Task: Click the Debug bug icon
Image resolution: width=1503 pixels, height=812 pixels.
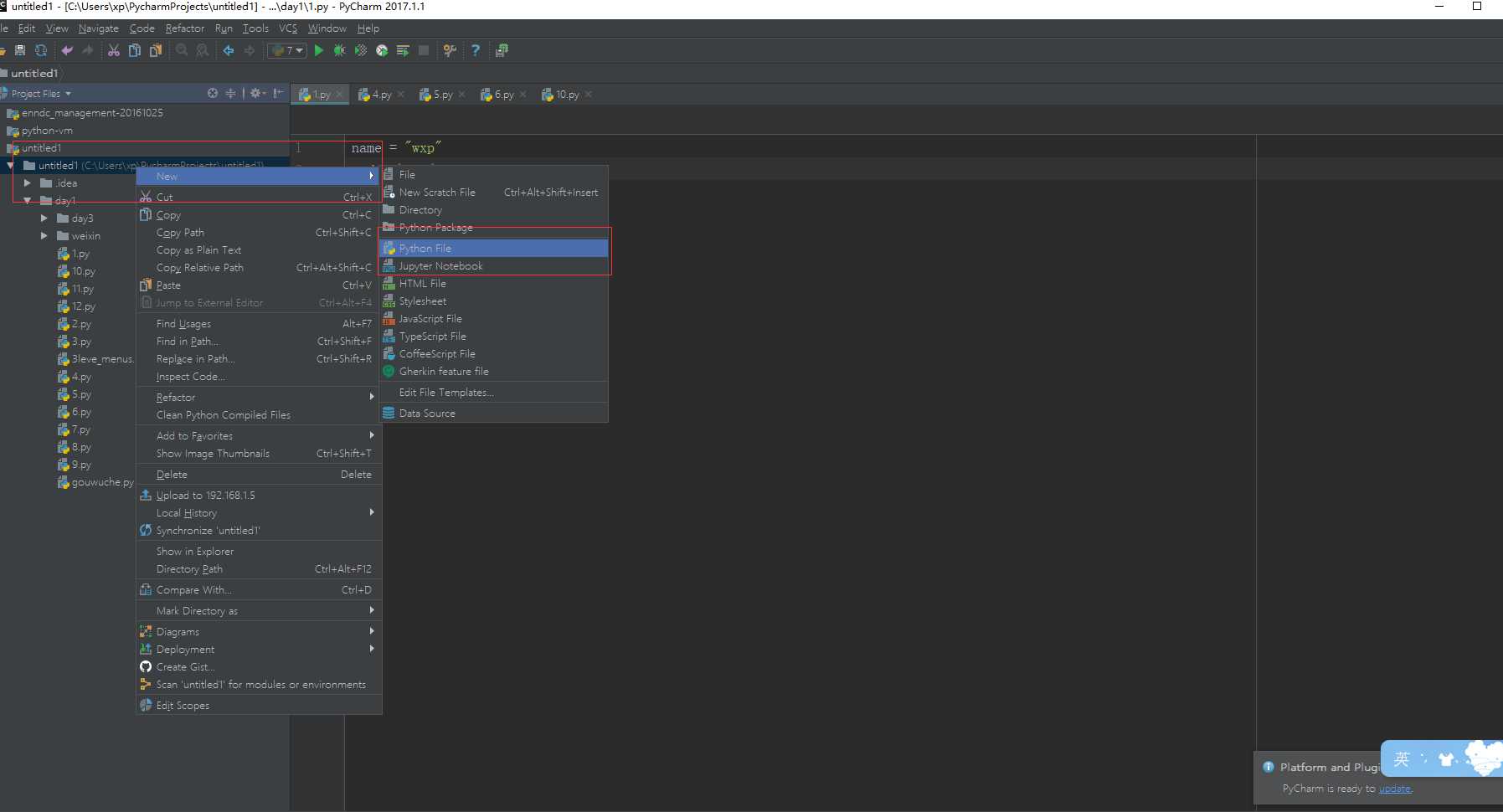Action: (339, 50)
